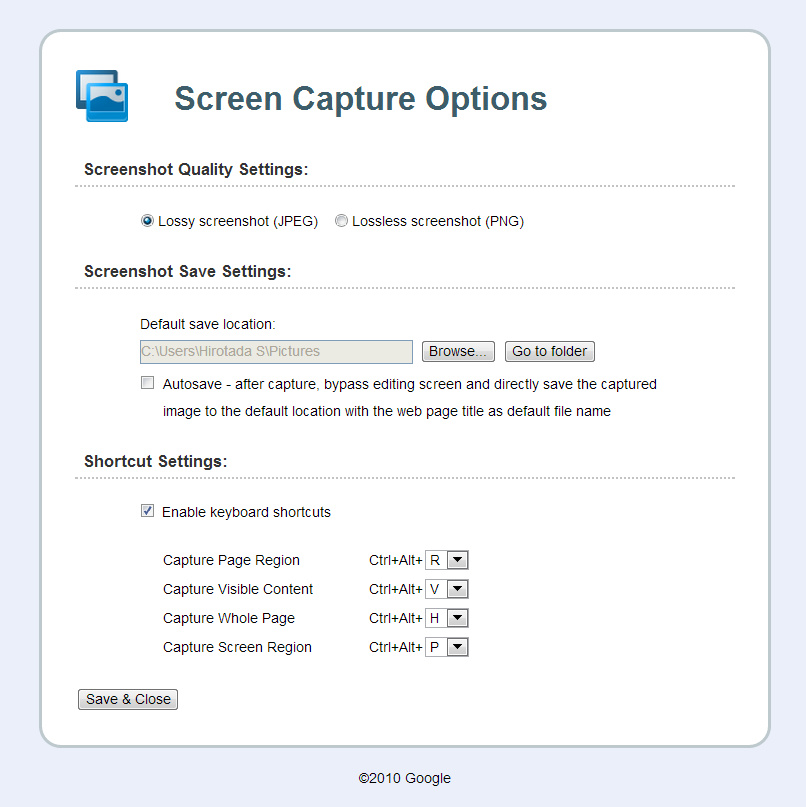Click the Screen Capture logo icon
The height and width of the screenshot is (807, 806).
tap(102, 96)
